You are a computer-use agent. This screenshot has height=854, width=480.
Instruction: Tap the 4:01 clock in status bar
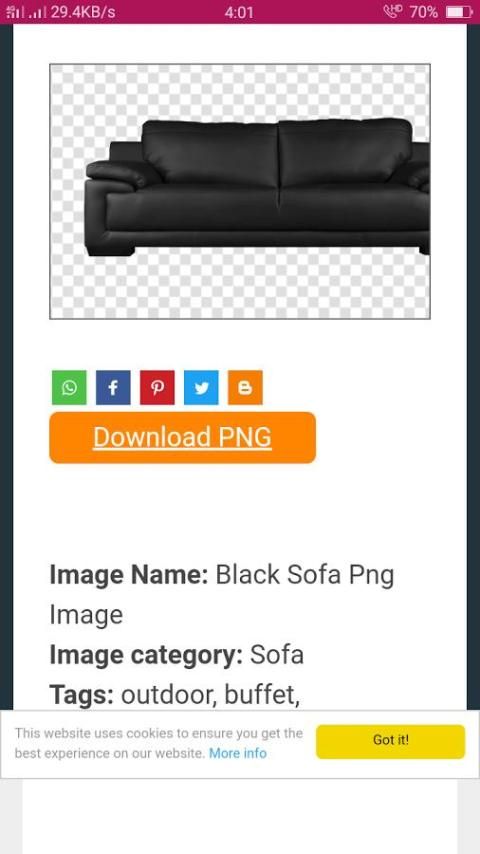239,12
